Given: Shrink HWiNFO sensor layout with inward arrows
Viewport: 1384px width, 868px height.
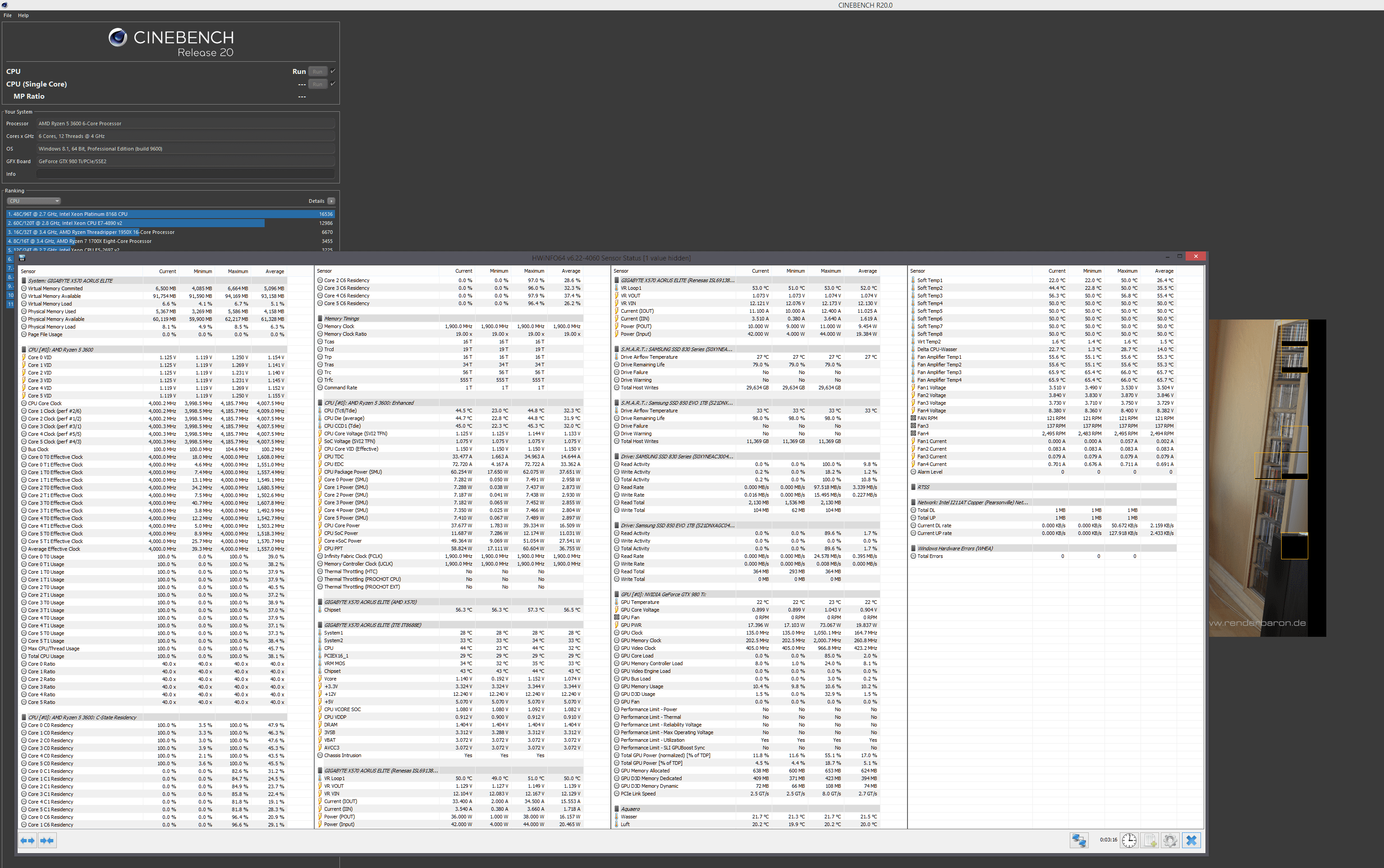Looking at the screenshot, I should click(x=47, y=841).
